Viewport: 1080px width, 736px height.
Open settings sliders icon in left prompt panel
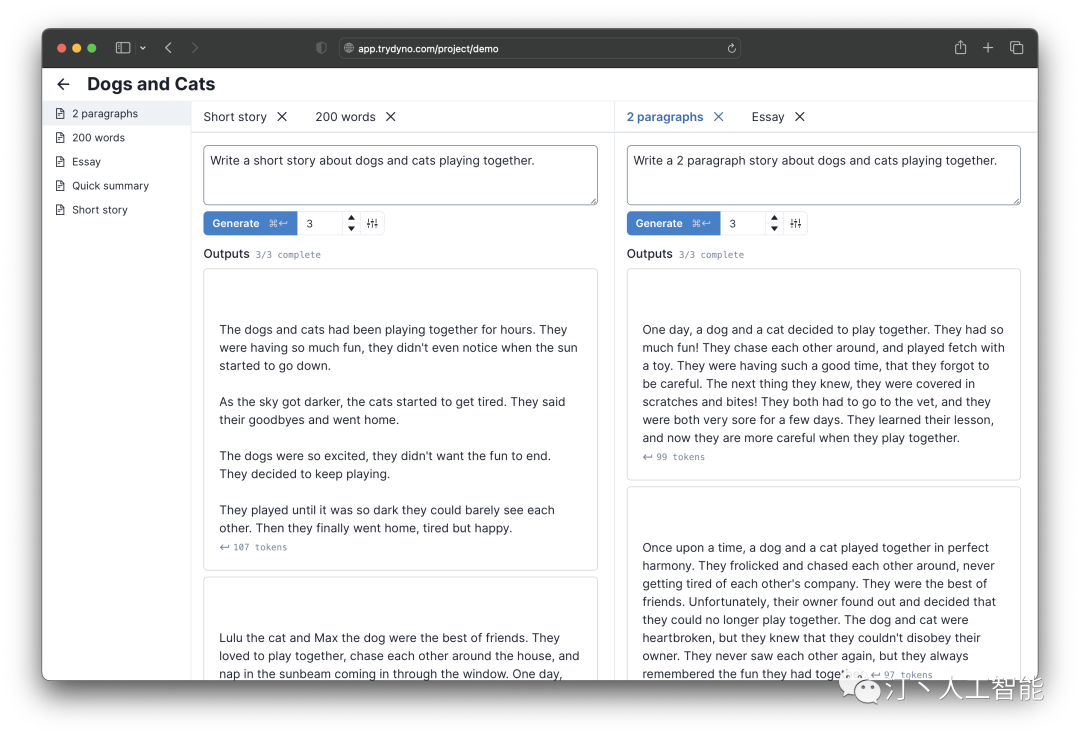(372, 224)
